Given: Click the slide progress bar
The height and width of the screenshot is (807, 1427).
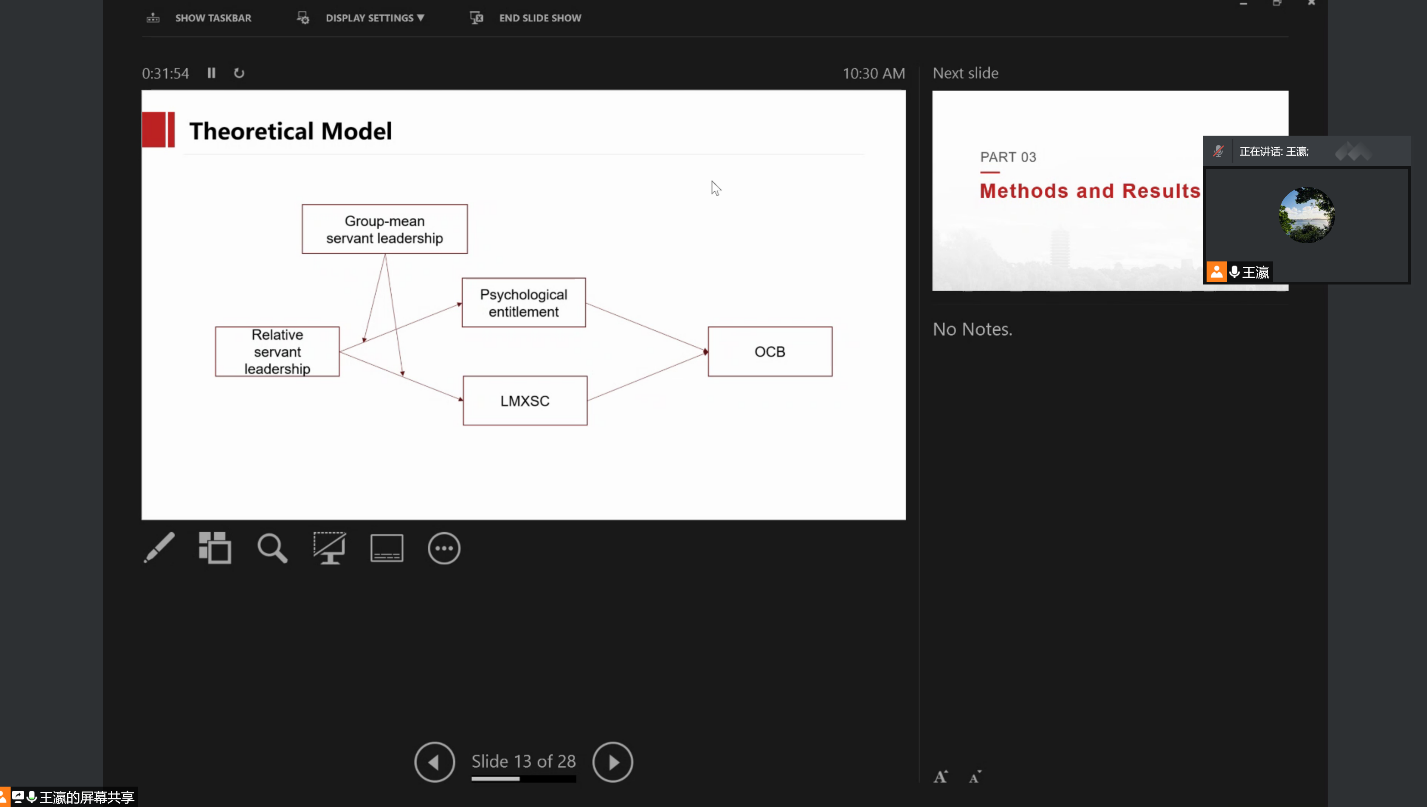Looking at the screenshot, I should (x=523, y=779).
